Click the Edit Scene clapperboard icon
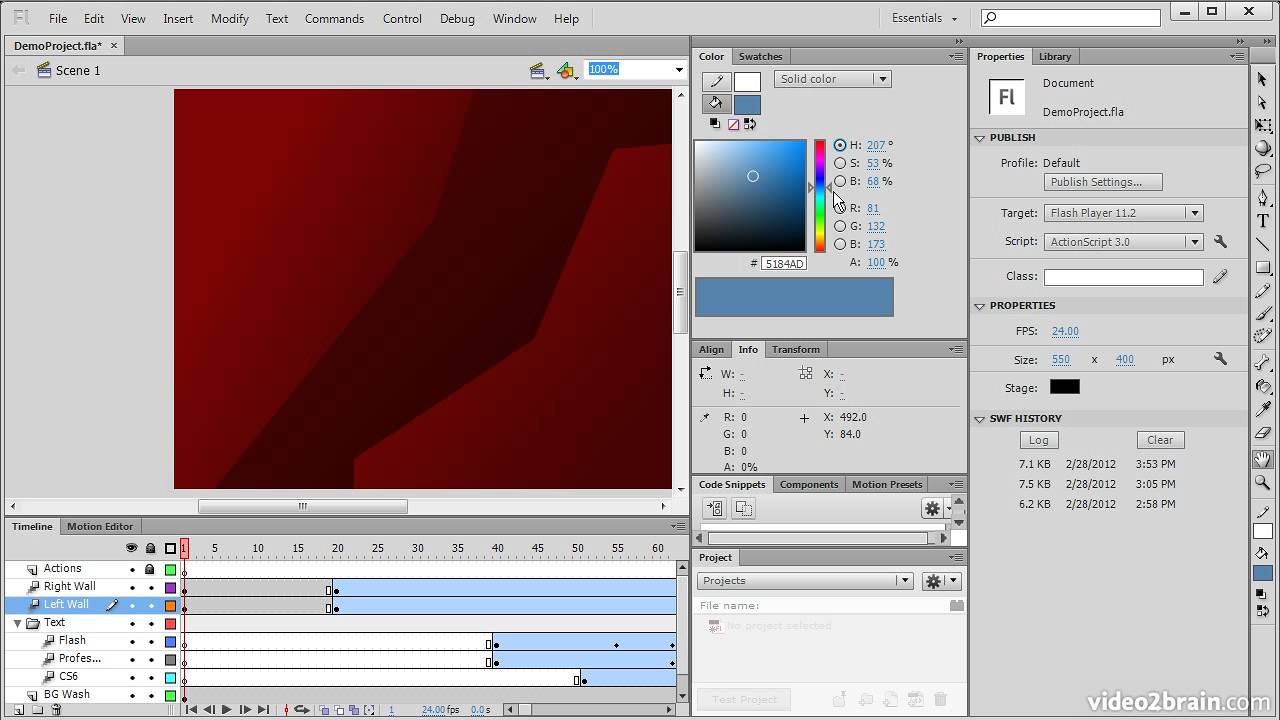The height and width of the screenshot is (720, 1280). [x=538, y=70]
